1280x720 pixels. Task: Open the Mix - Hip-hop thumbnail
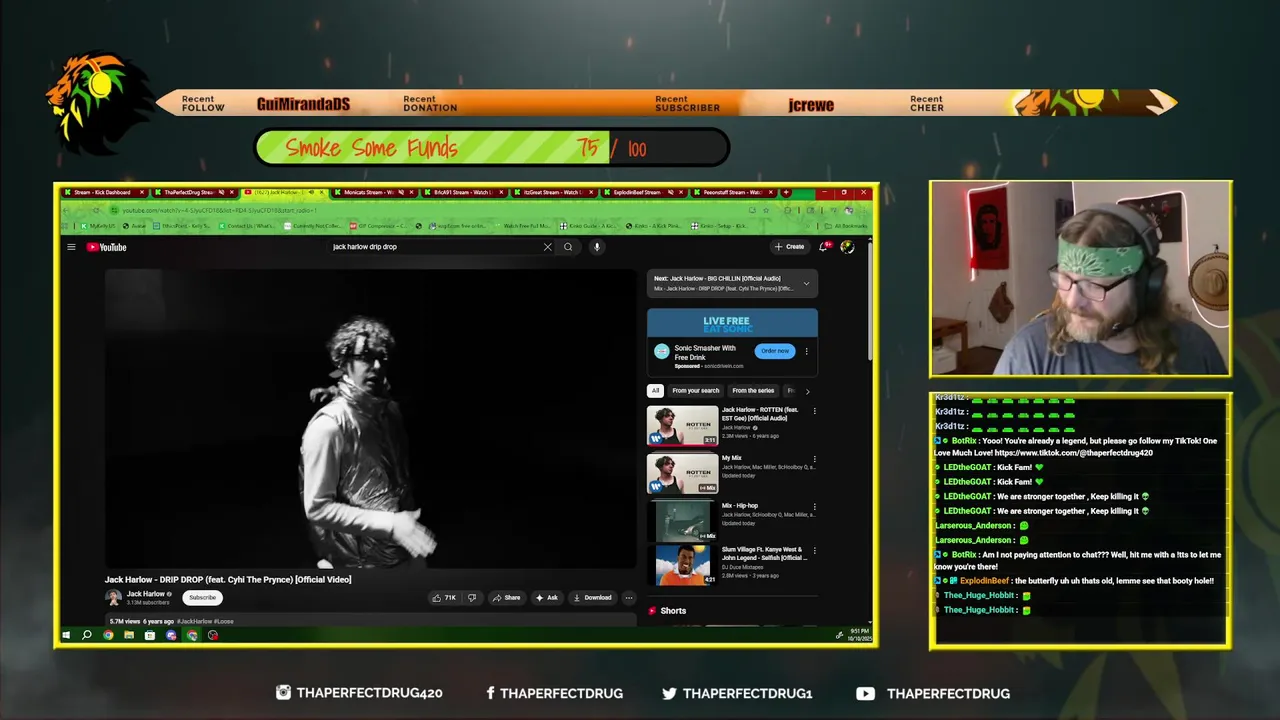[682, 521]
